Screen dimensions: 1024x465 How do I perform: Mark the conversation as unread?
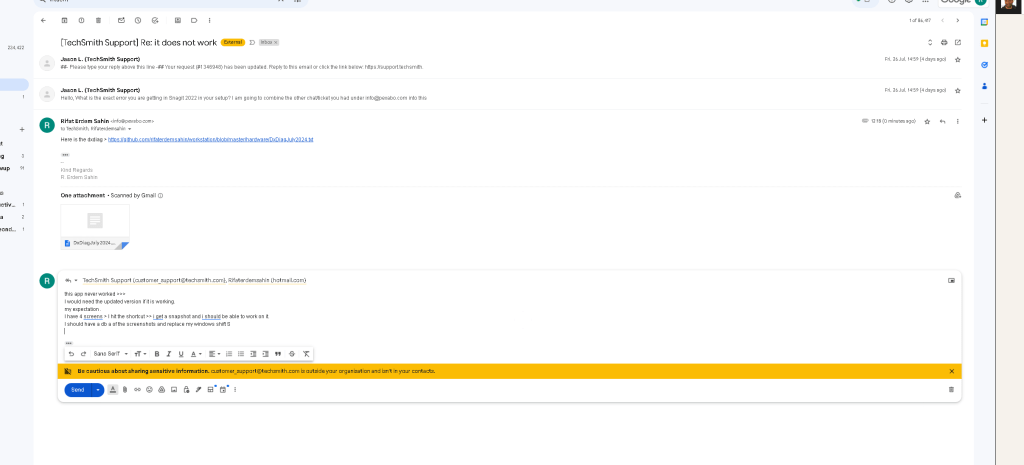(x=121, y=20)
